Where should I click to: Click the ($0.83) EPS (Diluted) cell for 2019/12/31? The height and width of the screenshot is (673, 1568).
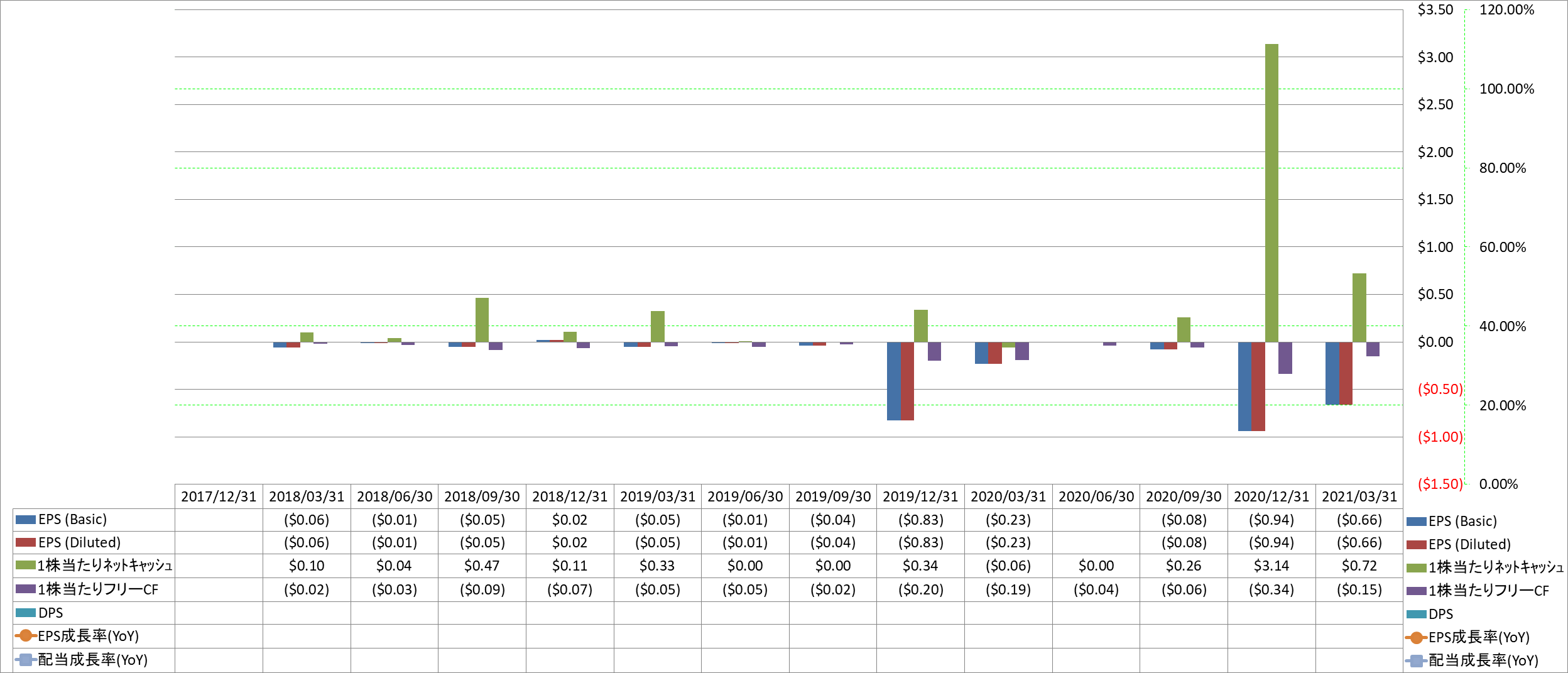point(920,543)
